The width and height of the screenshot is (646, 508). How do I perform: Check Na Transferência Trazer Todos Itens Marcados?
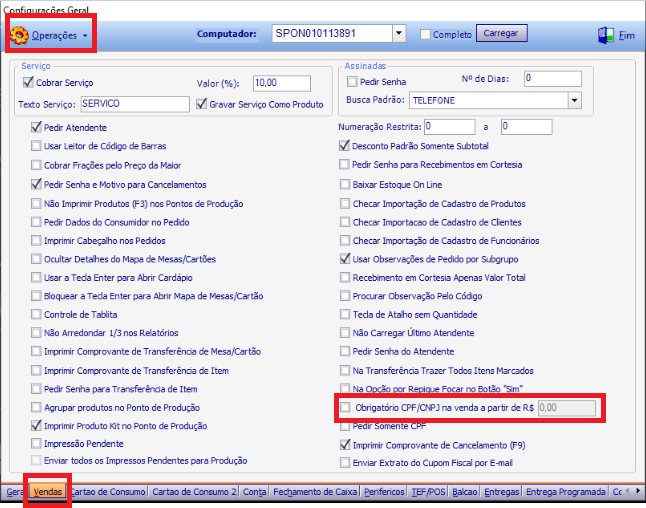pyautogui.click(x=345, y=370)
